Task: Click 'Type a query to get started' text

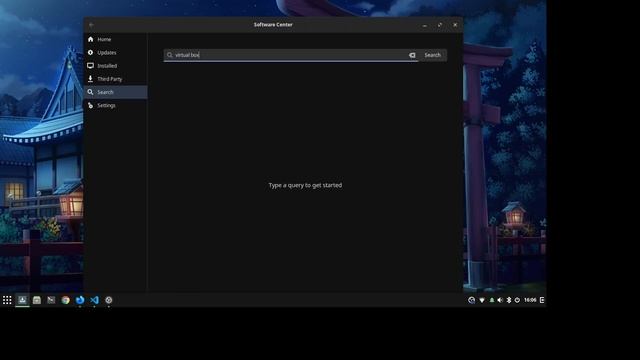Action: pyautogui.click(x=305, y=185)
